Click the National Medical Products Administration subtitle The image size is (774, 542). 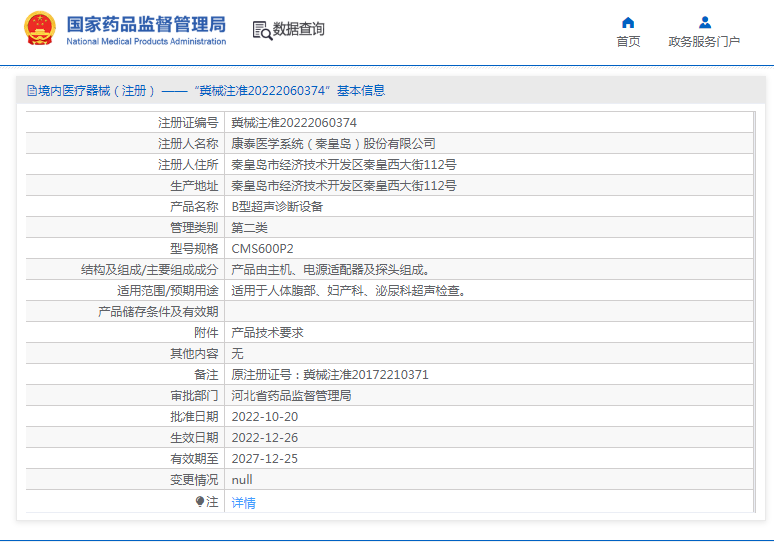(146, 41)
